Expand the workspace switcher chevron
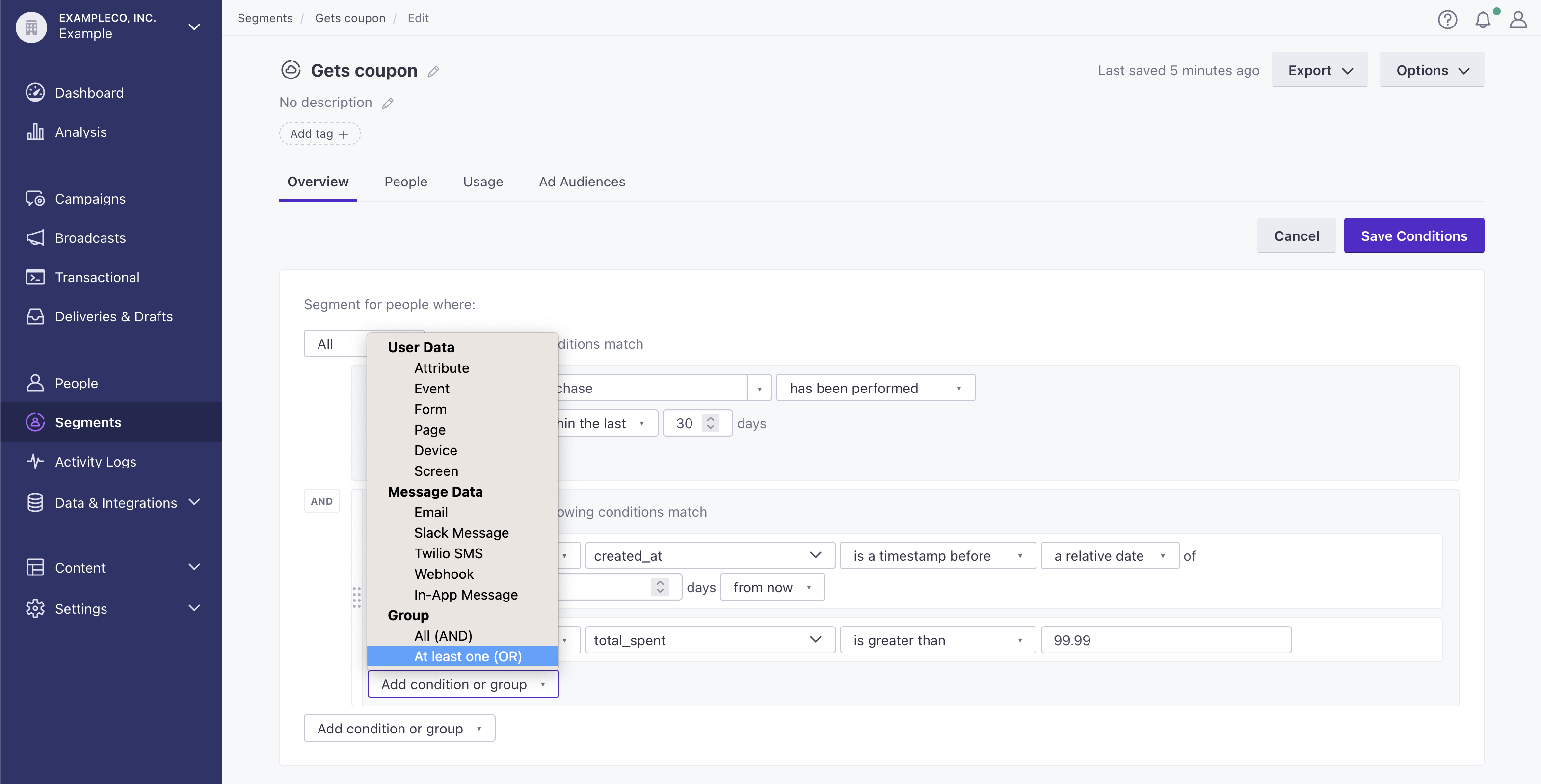 194,27
